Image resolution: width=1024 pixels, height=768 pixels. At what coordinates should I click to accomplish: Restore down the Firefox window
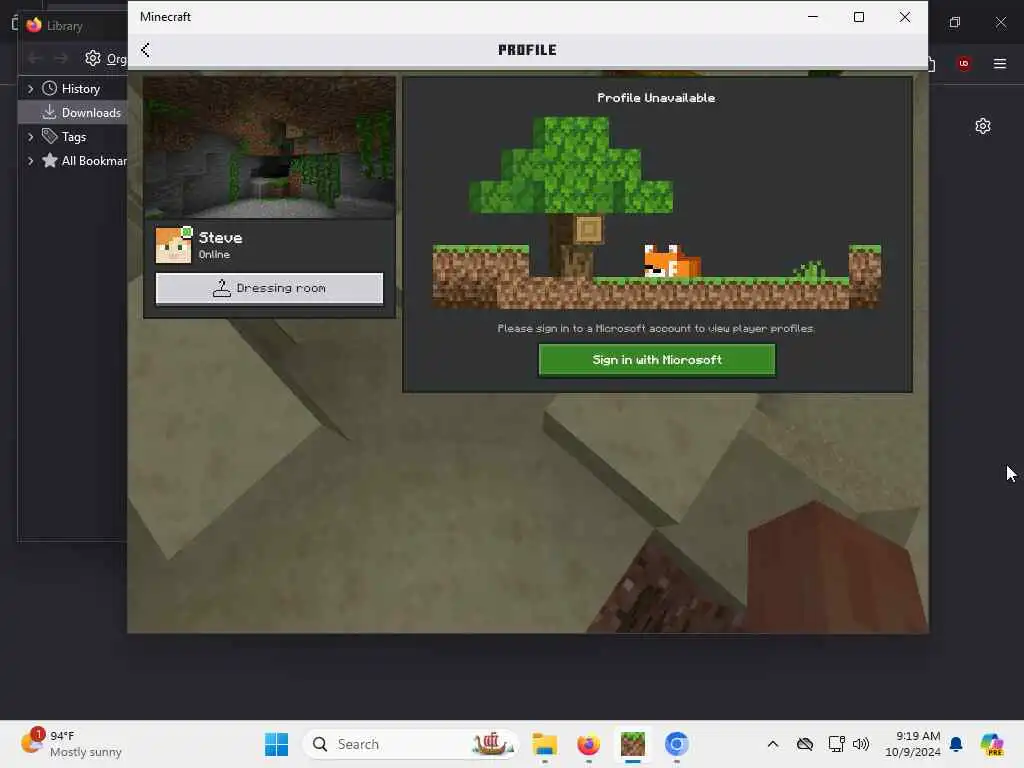(955, 22)
